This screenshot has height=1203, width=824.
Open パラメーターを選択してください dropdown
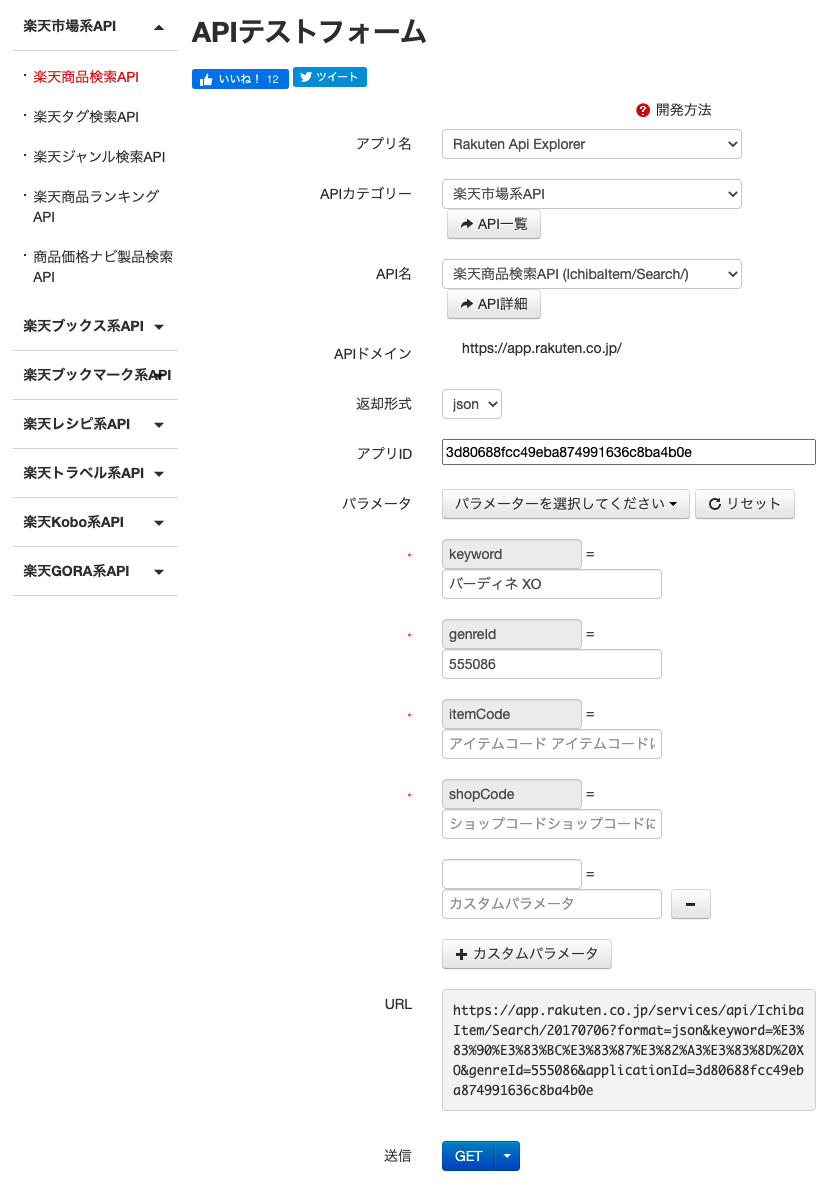(565, 504)
